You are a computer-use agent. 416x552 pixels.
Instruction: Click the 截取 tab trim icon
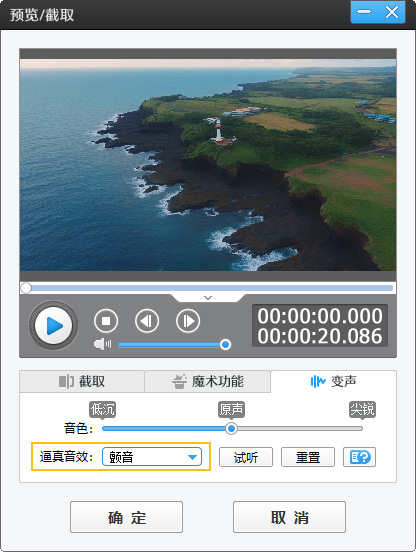tap(66, 381)
